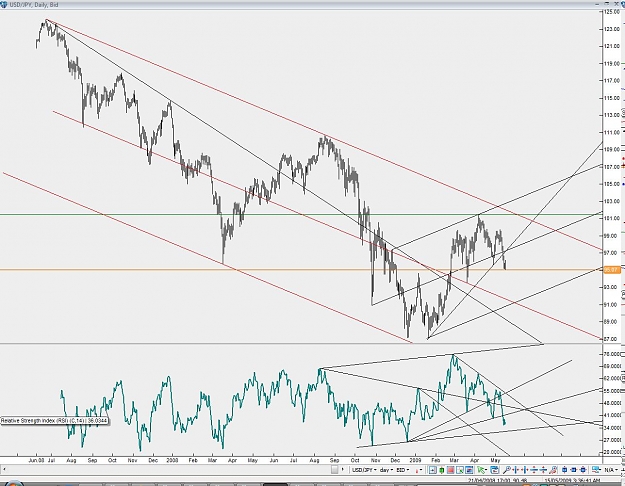Viewport: 625px width, 486px height.
Task: Click the blue monitors icon beside N/A
Action: 596,470
